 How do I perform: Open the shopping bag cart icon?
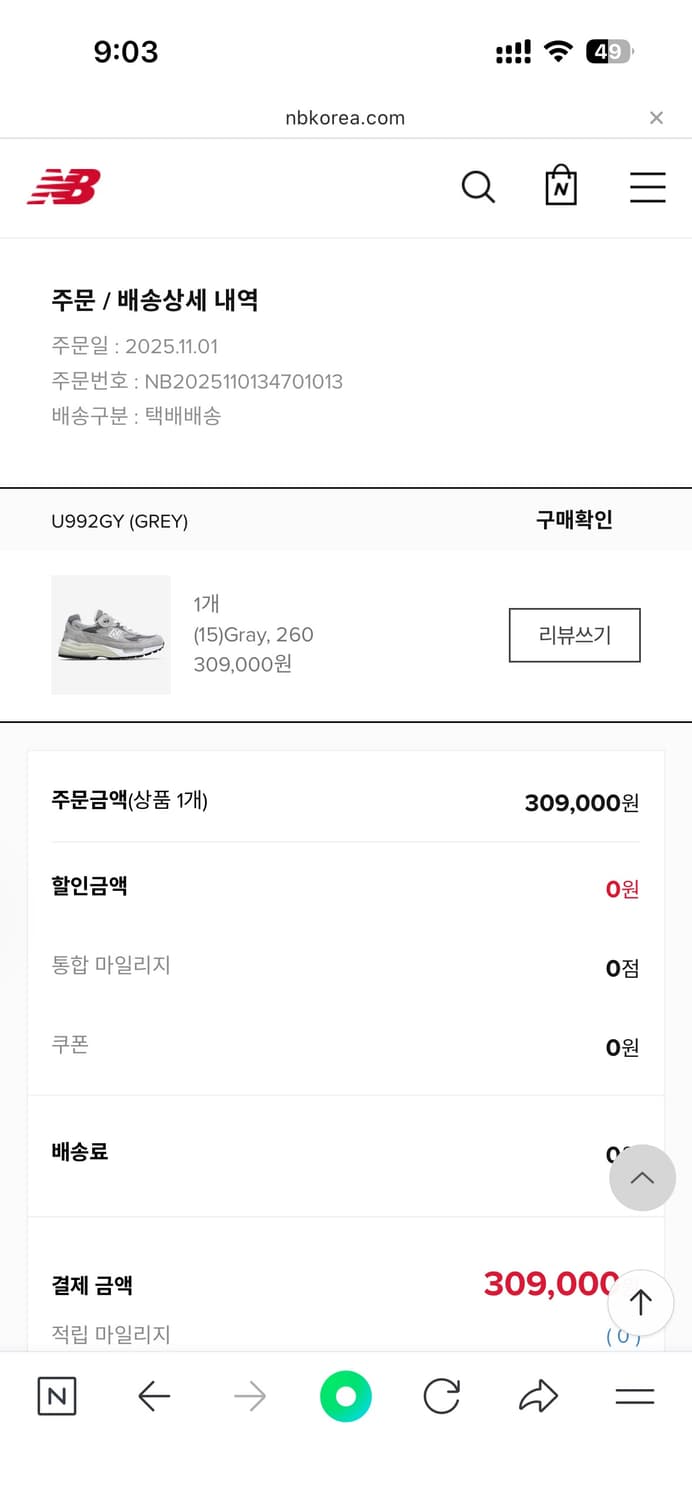click(x=561, y=186)
